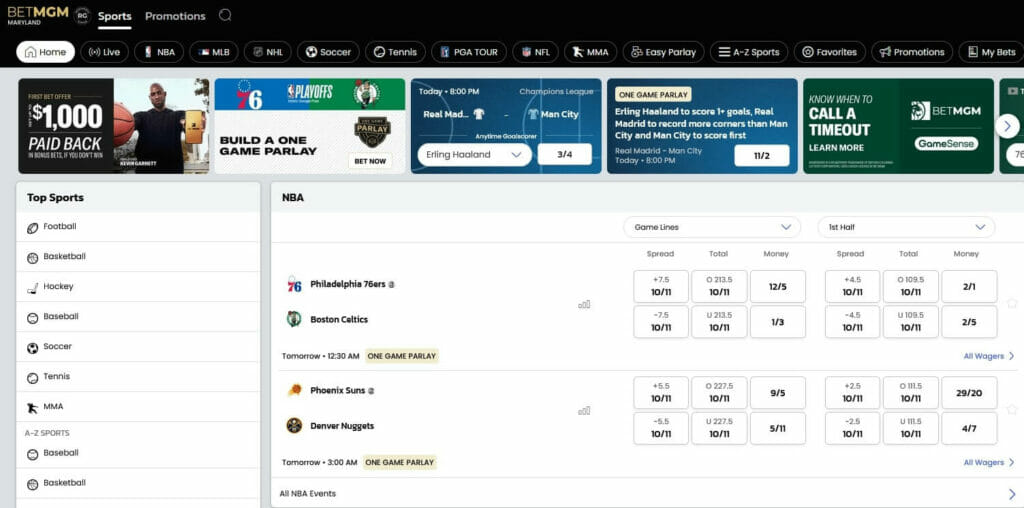Open the MMA navigation pill
The height and width of the screenshot is (508, 1024).
[590, 52]
